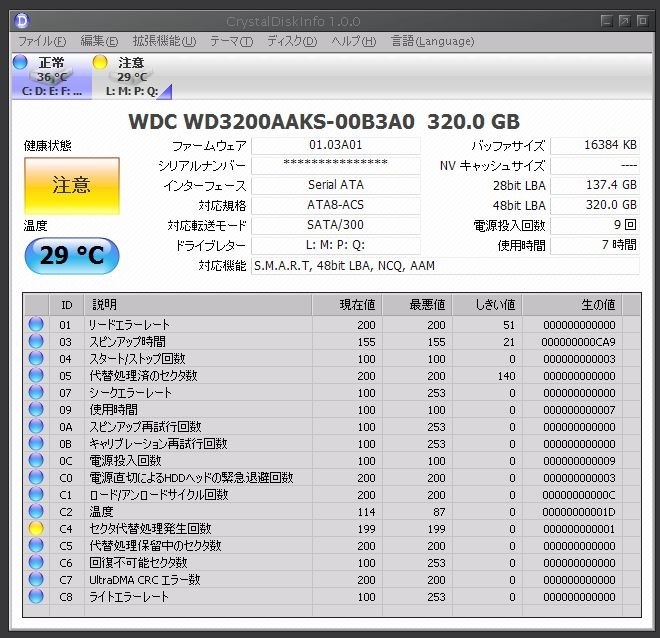
Task: Click the 現在値 column header
Action: click(347, 305)
